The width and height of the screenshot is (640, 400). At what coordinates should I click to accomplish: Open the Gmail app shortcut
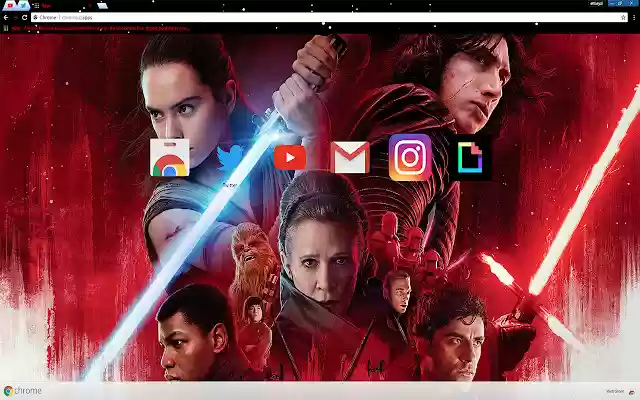tap(350, 157)
